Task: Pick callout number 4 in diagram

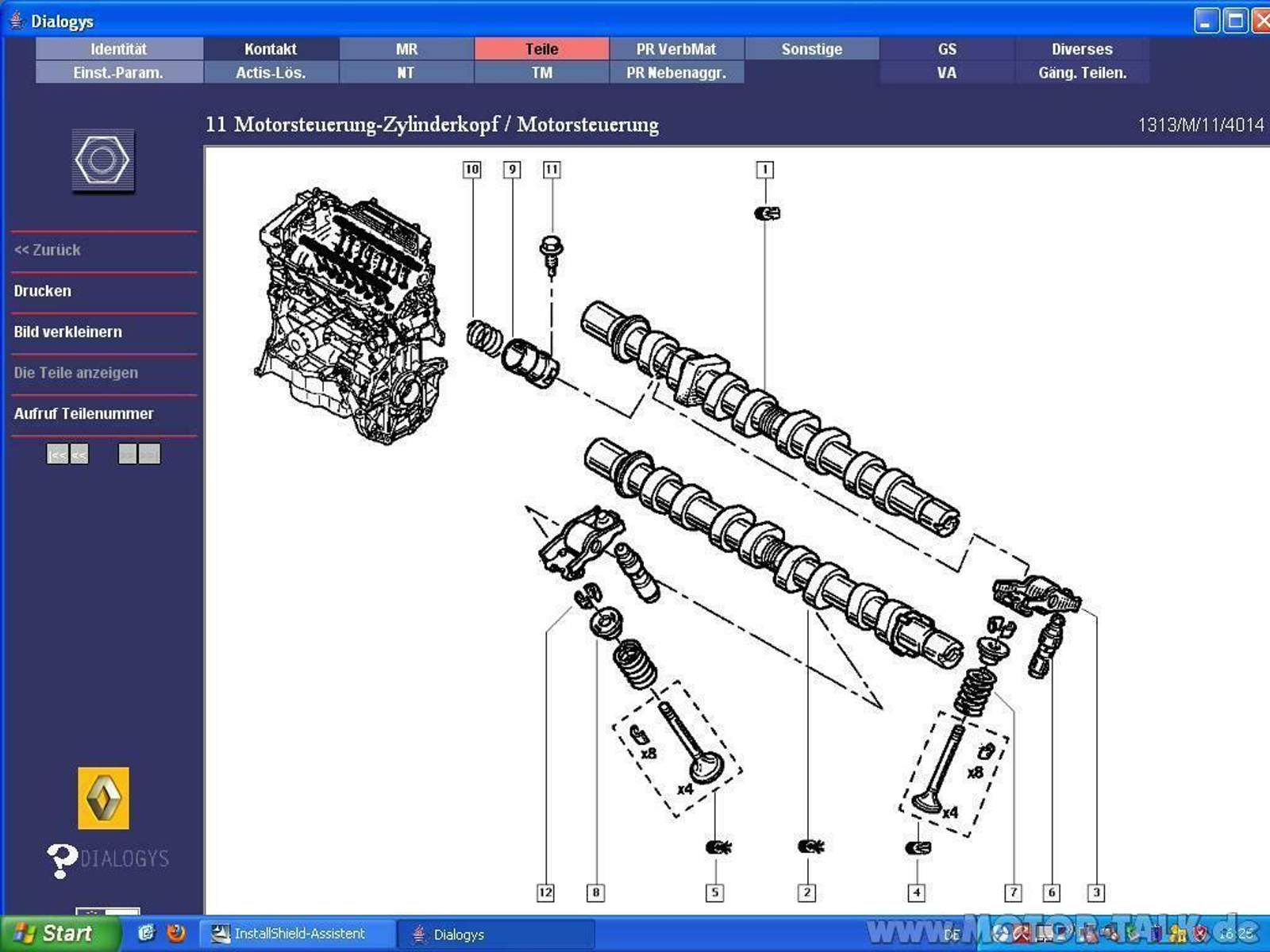Action: coord(916,892)
